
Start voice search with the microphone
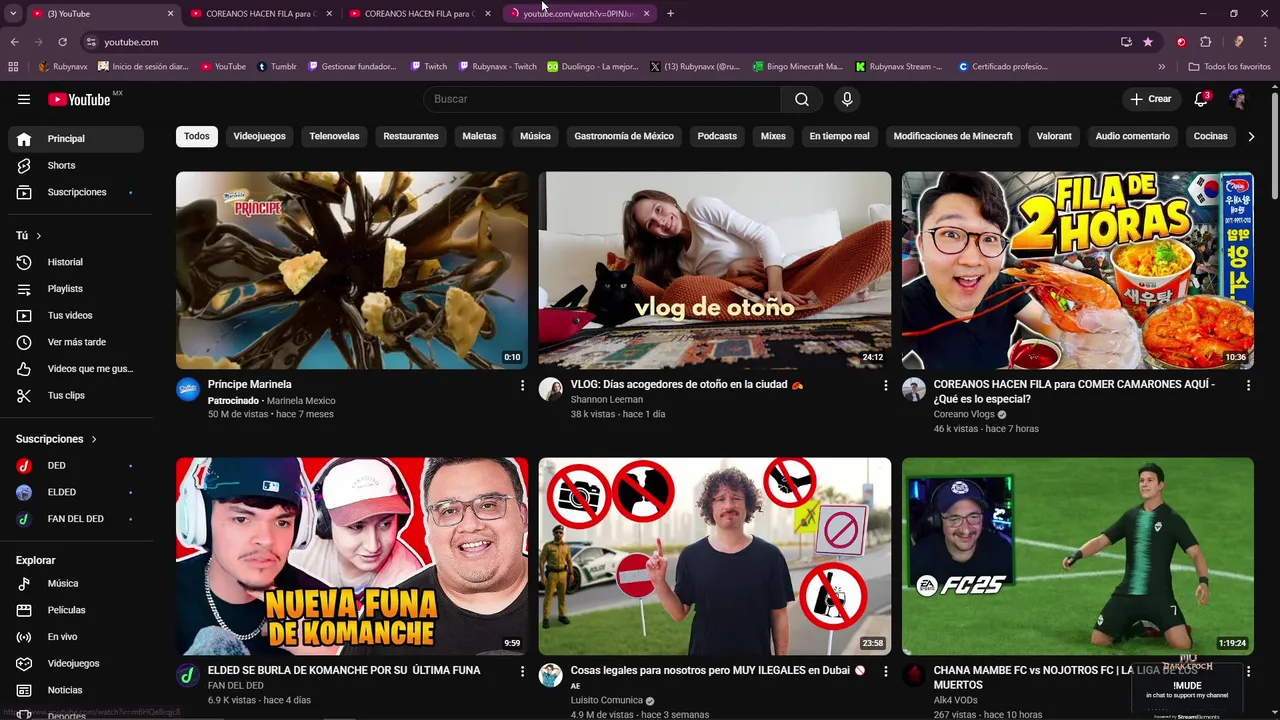pos(847,99)
